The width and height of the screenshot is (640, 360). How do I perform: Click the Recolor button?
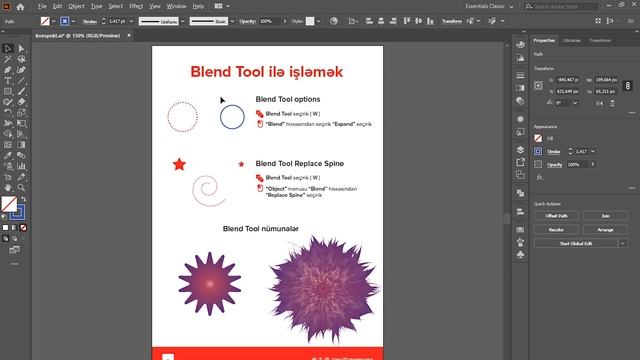pos(556,229)
